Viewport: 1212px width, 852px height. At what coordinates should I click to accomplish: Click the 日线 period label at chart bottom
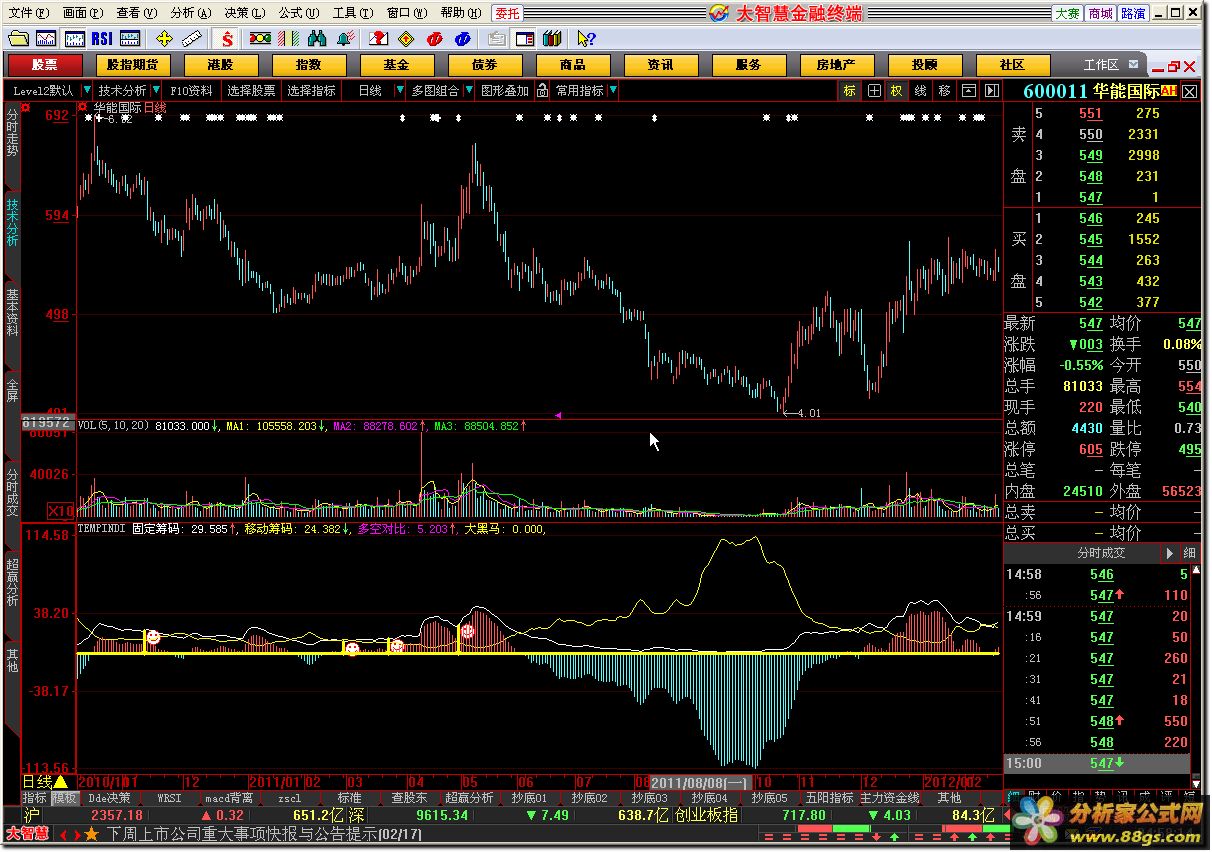(36, 781)
